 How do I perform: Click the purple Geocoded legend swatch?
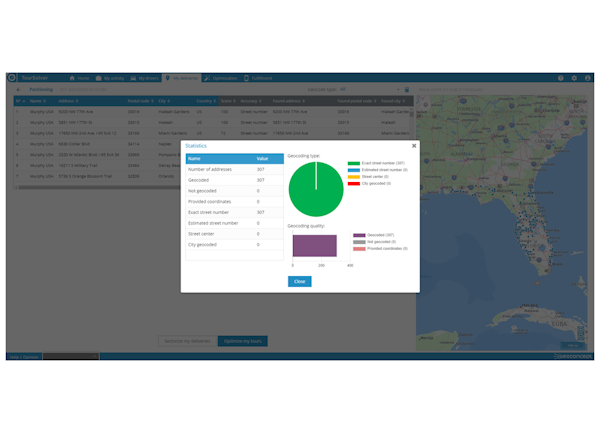[x=358, y=235]
